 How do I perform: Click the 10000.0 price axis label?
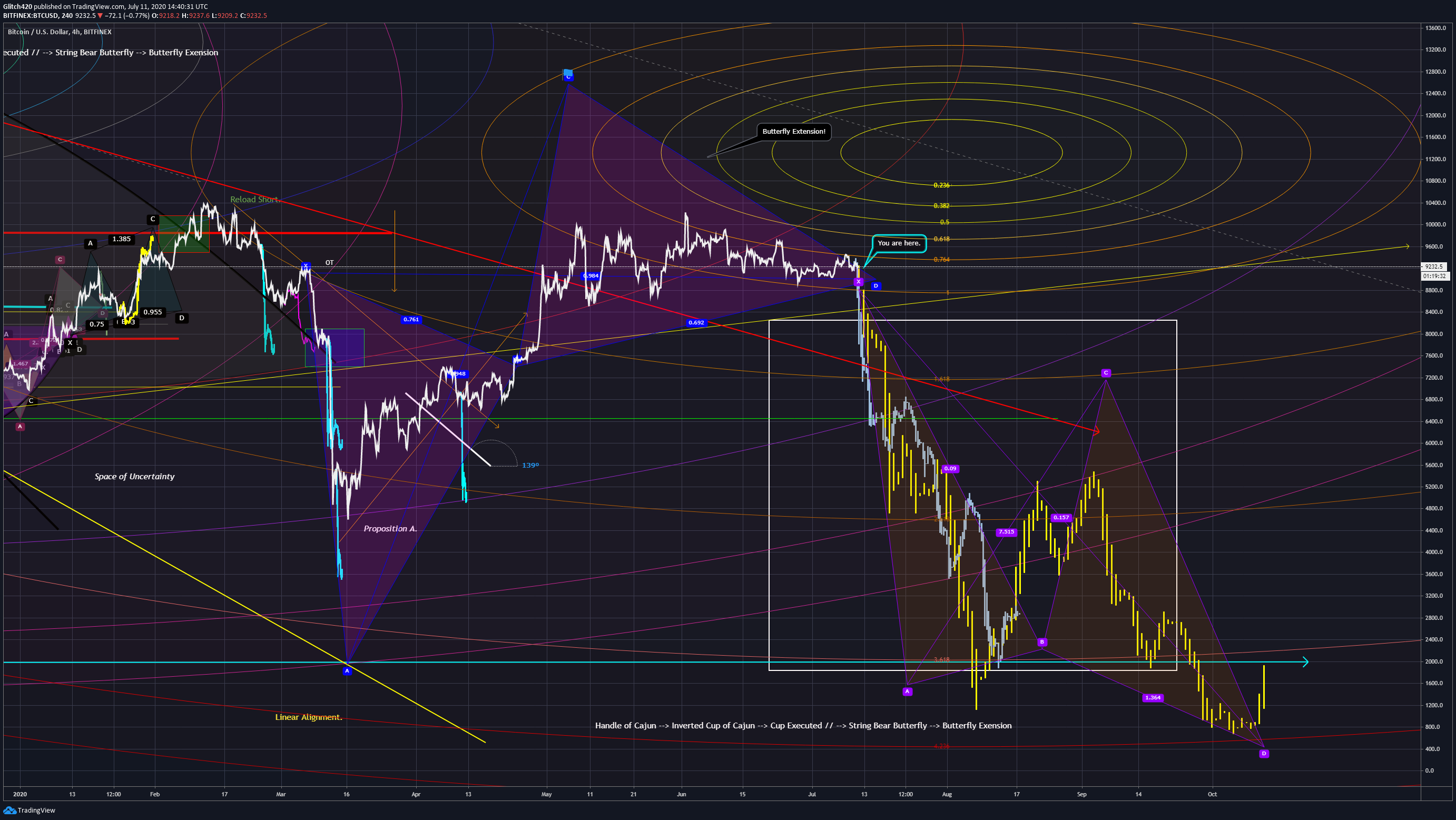[x=1435, y=224]
